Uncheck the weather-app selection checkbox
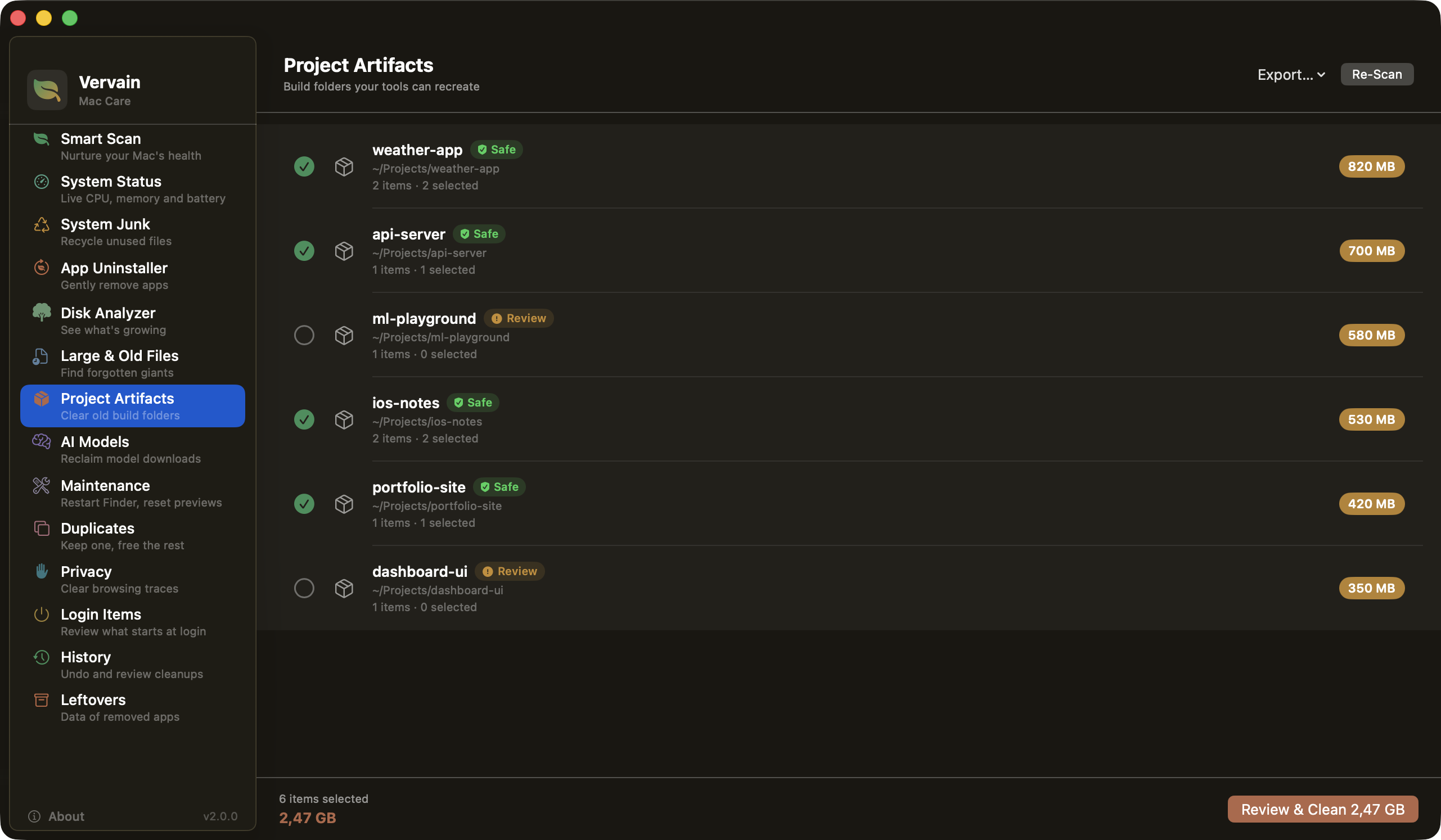The height and width of the screenshot is (840, 1441). point(304,167)
